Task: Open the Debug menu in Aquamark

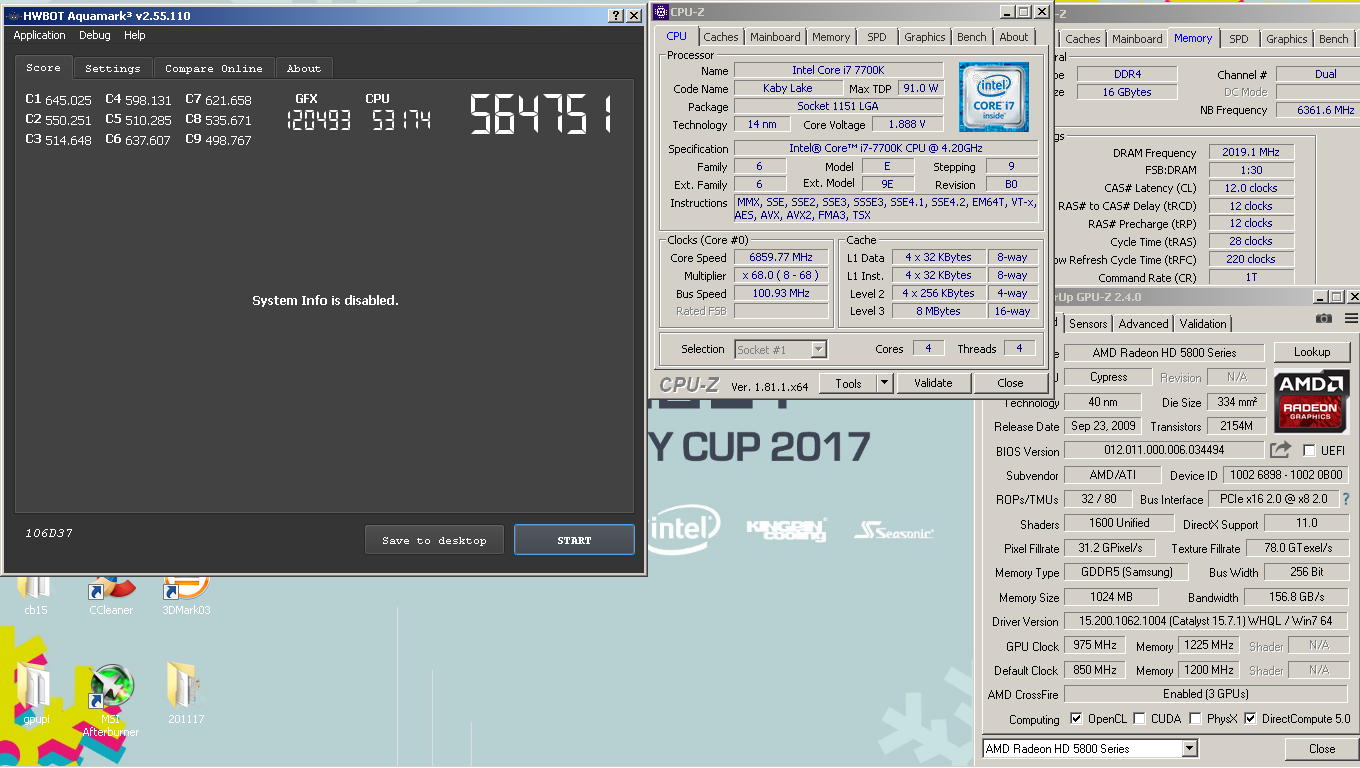Action: click(95, 35)
